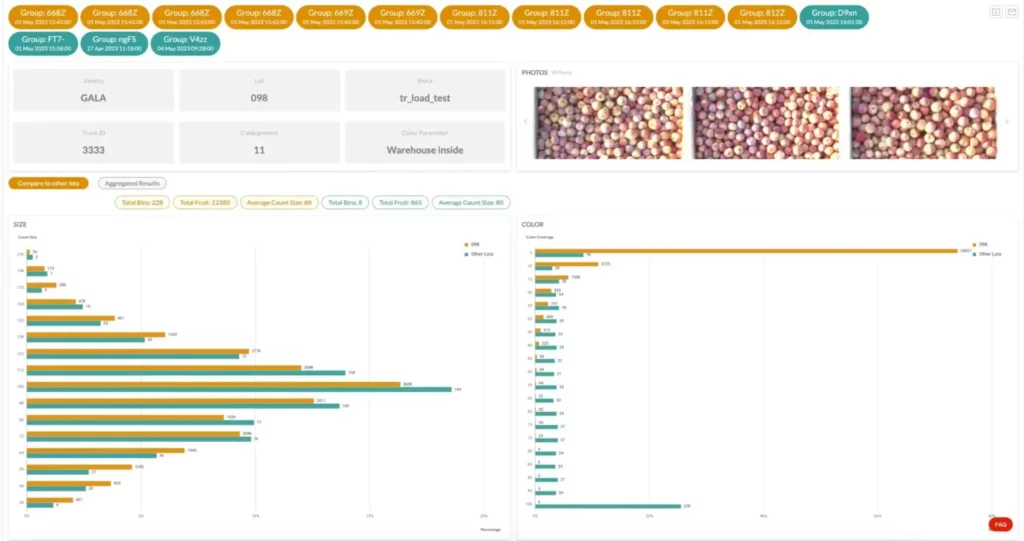Viewport: 1024px width, 541px height.
Task: Select the teal Group: D9xn chip
Action: [x=834, y=17]
